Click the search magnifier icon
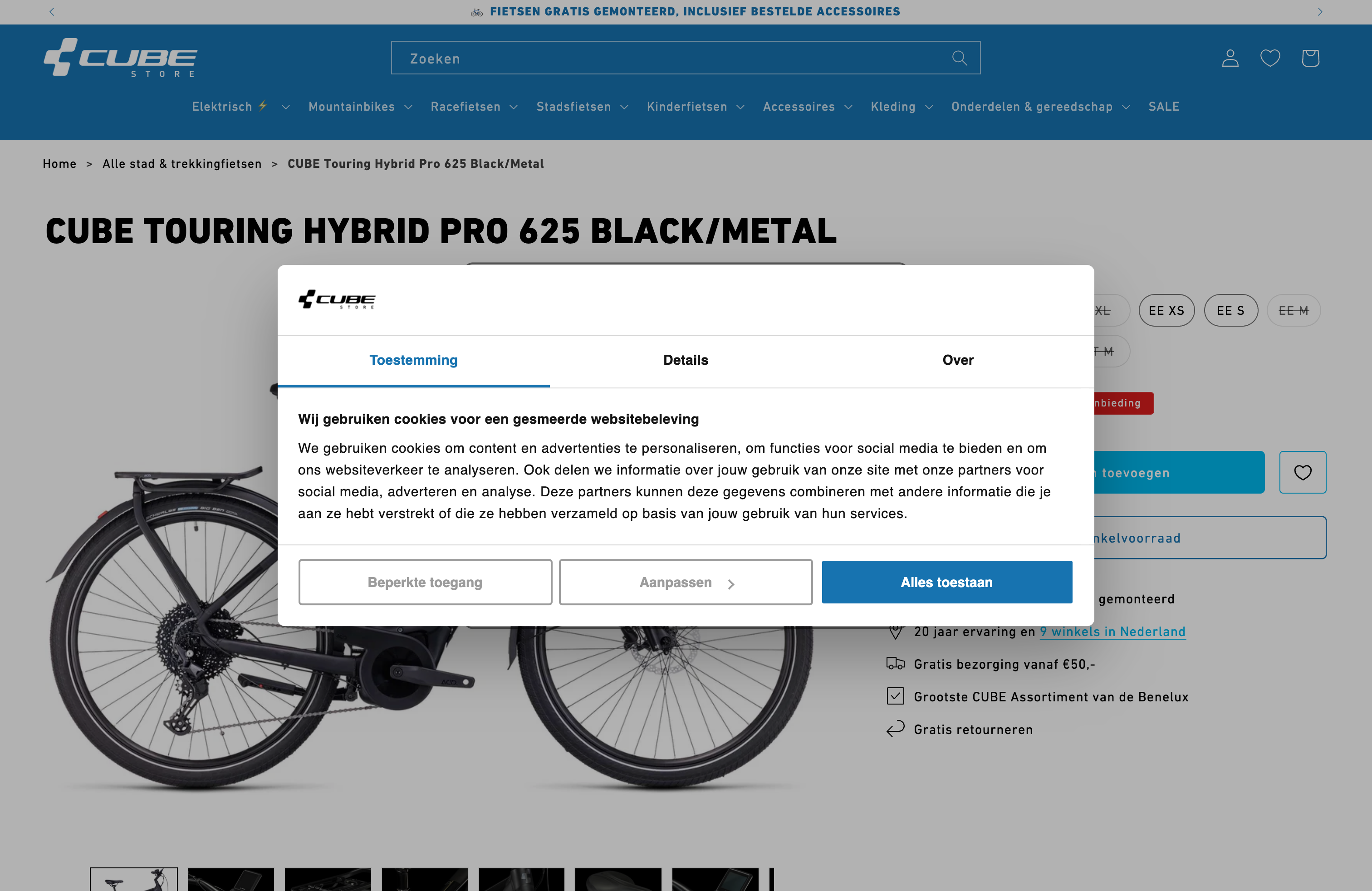This screenshot has width=1372, height=891. click(959, 58)
